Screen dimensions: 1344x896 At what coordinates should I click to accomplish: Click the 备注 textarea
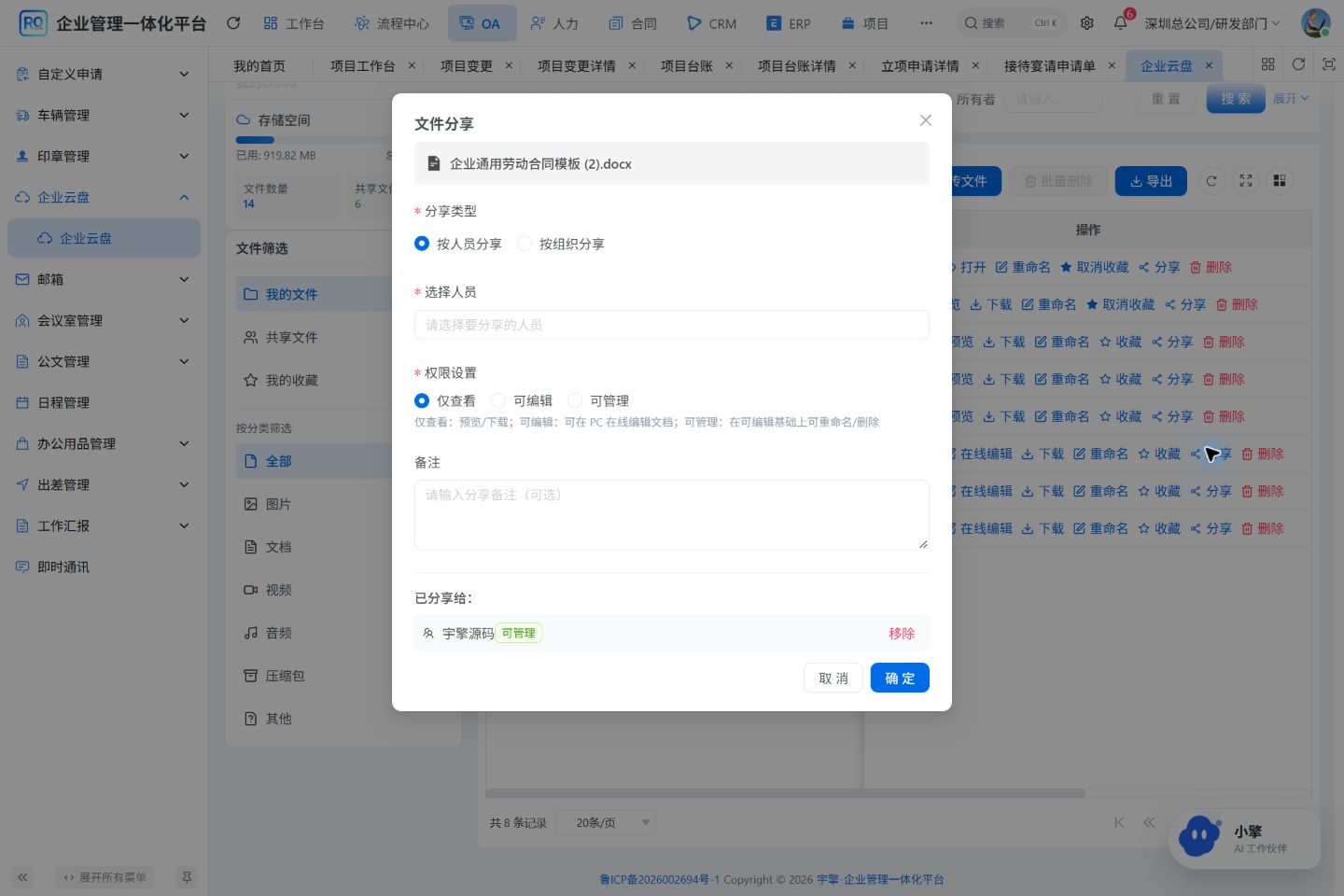pos(672,515)
